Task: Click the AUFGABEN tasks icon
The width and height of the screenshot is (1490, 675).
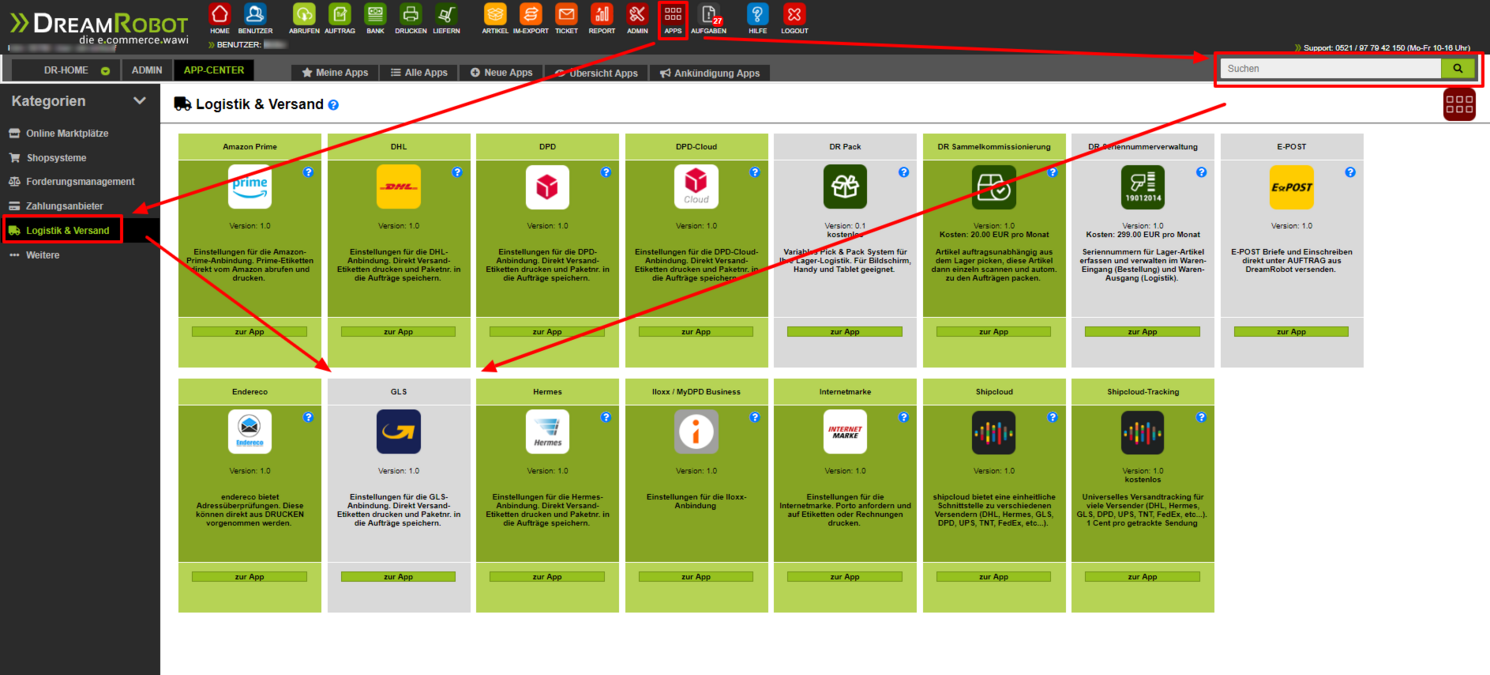Action: pos(708,14)
